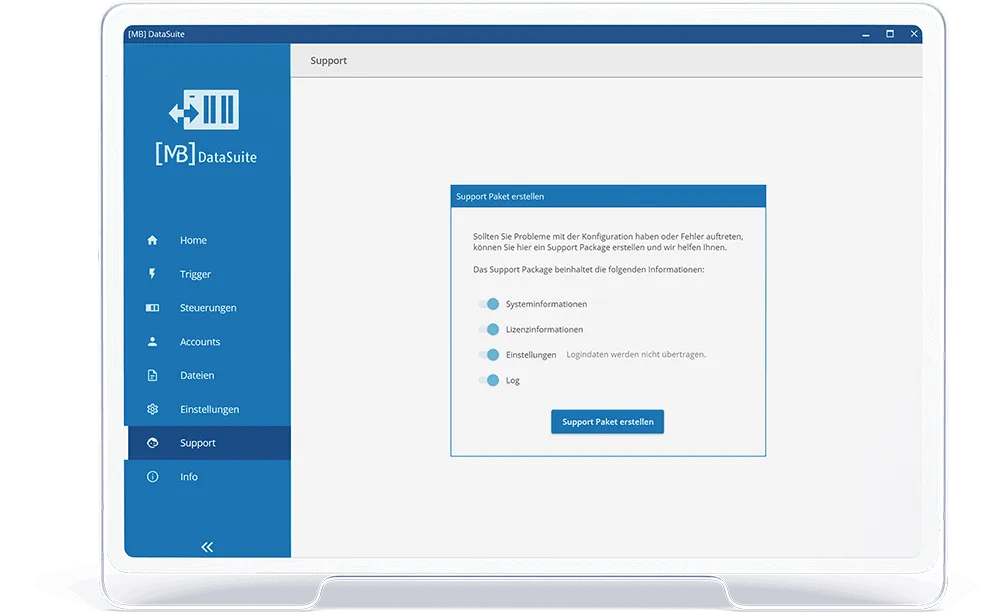Viewport: 1000px width, 612px height.
Task: Toggle the Einstellungen switch in support panel
Action: (x=489, y=354)
